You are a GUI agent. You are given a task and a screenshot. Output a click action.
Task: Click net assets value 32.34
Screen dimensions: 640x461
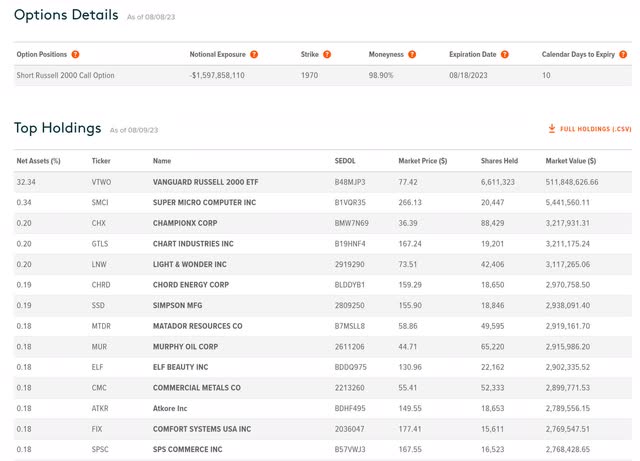click(26, 182)
